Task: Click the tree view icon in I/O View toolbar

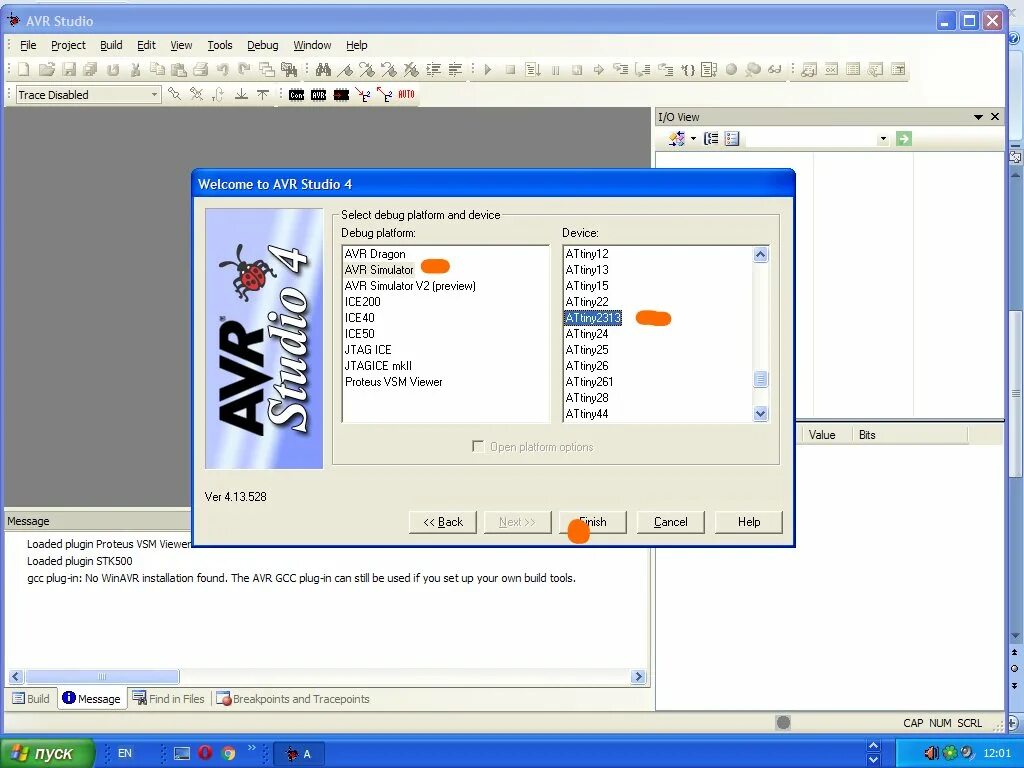Action: click(711, 138)
